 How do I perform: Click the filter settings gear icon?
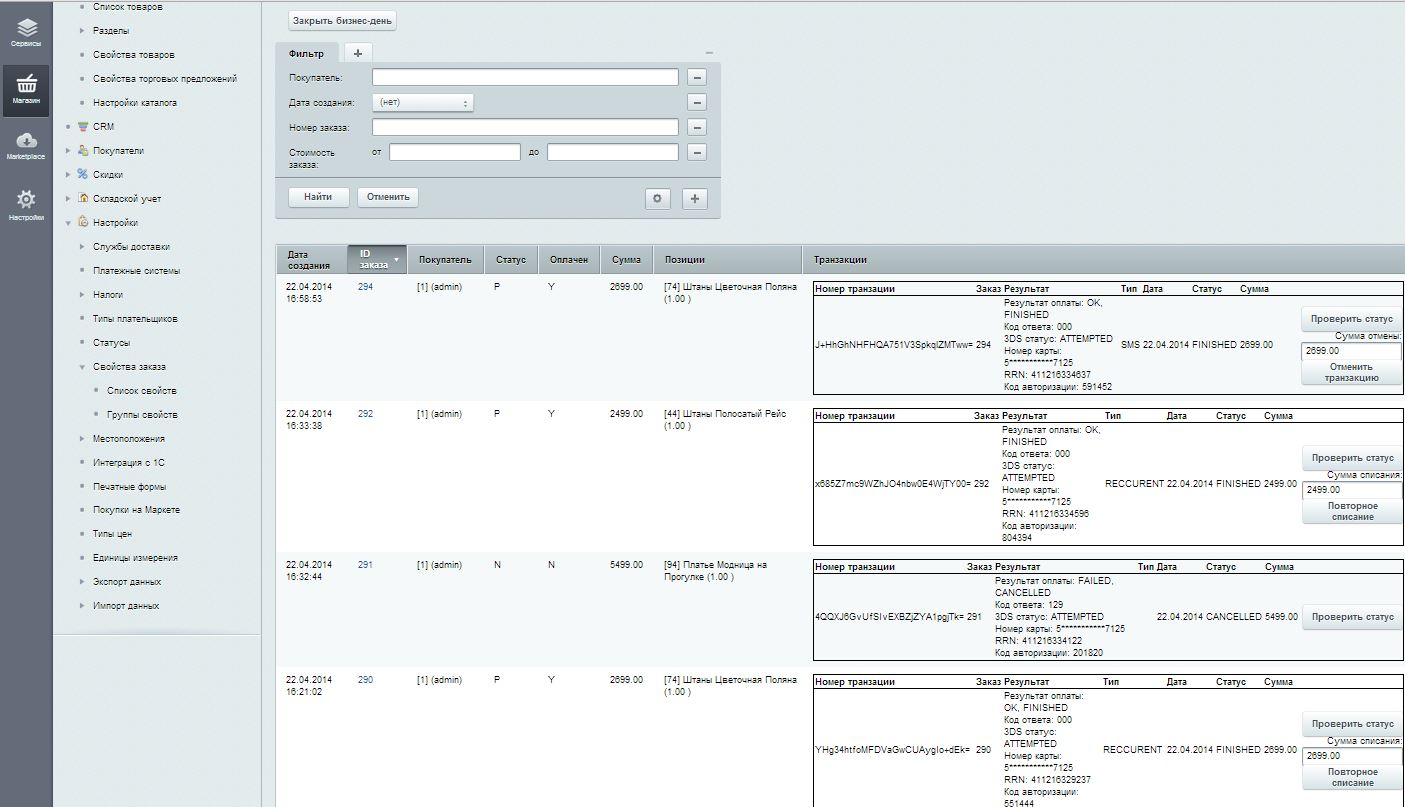(x=657, y=198)
